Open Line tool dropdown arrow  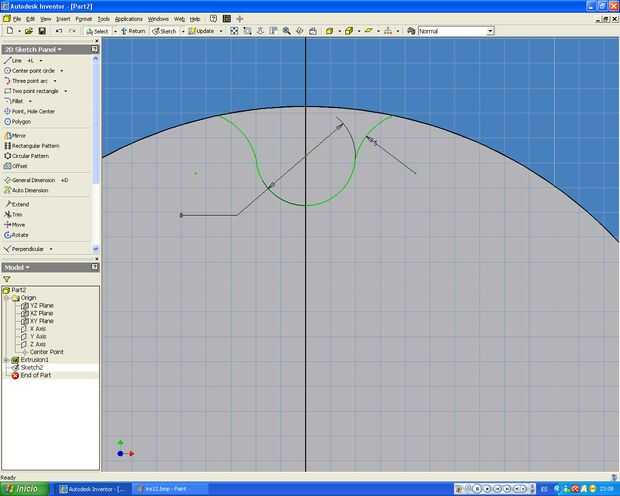(x=41, y=61)
